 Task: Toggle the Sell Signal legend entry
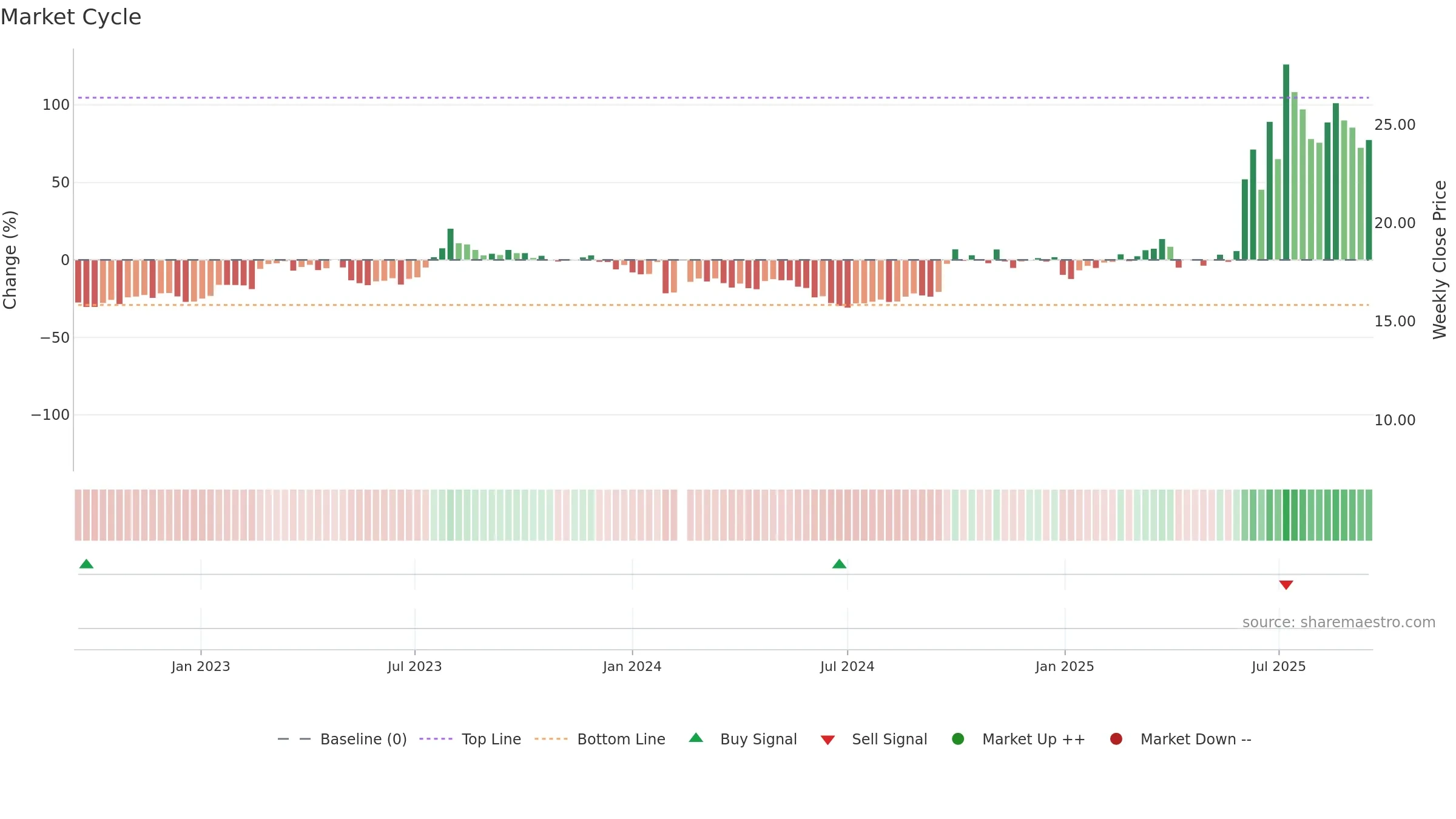tap(874, 739)
